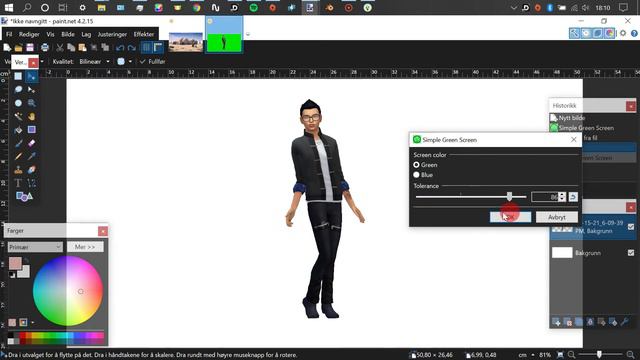Open the Shapes tool
This screenshot has height=360, width=640.
(24, 196)
